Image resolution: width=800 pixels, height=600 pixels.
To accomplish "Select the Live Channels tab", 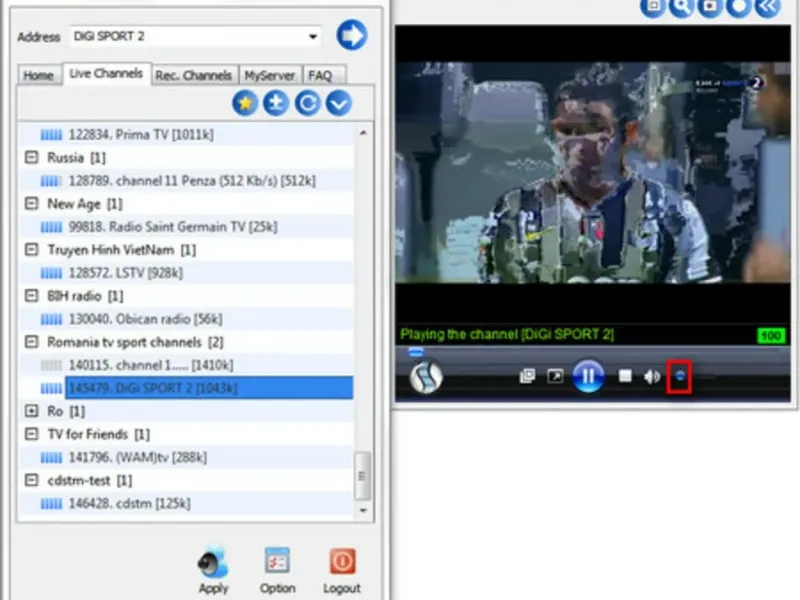I will [106, 73].
